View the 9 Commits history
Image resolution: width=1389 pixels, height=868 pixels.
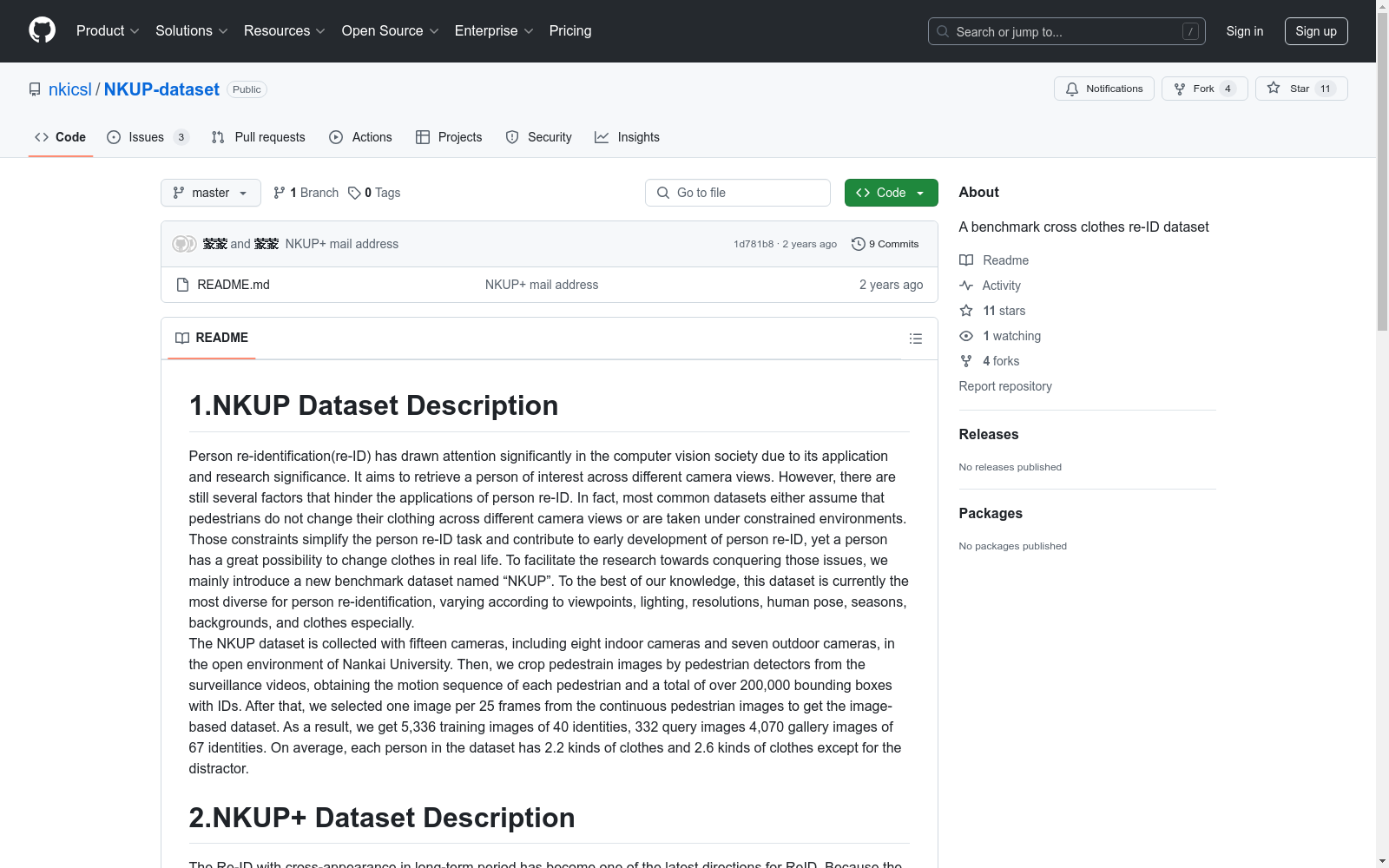pyautogui.click(x=885, y=244)
